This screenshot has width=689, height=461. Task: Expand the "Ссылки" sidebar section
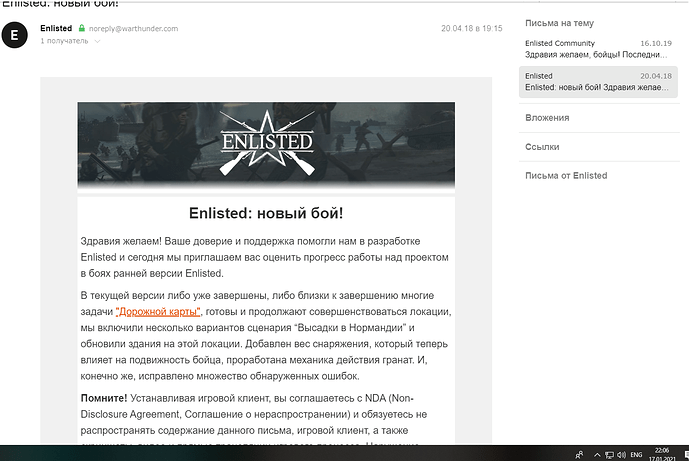541,147
